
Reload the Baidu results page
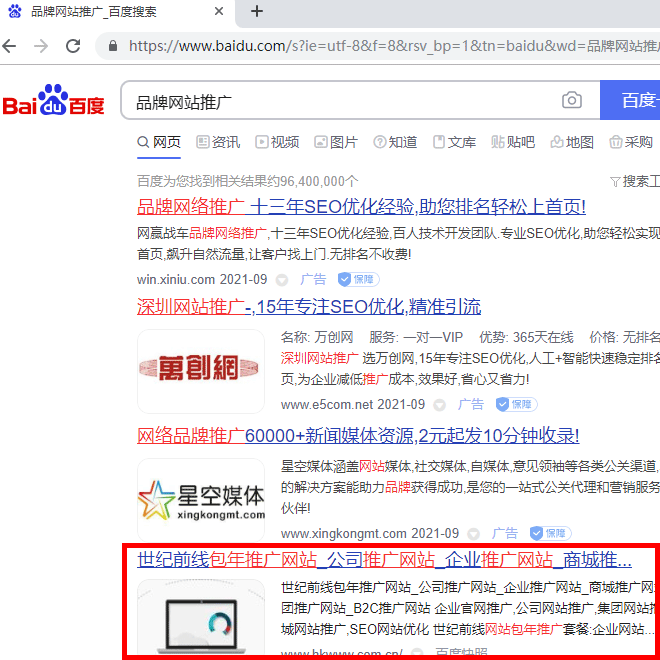[73, 45]
